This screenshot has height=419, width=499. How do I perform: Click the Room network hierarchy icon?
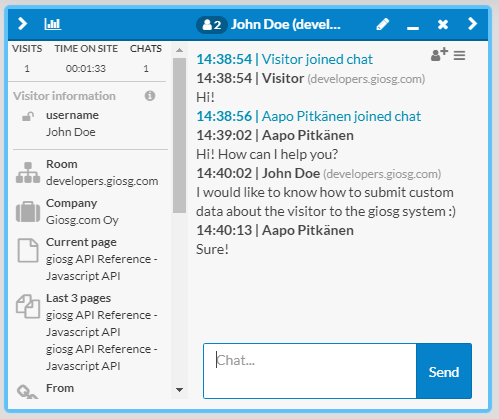28,173
